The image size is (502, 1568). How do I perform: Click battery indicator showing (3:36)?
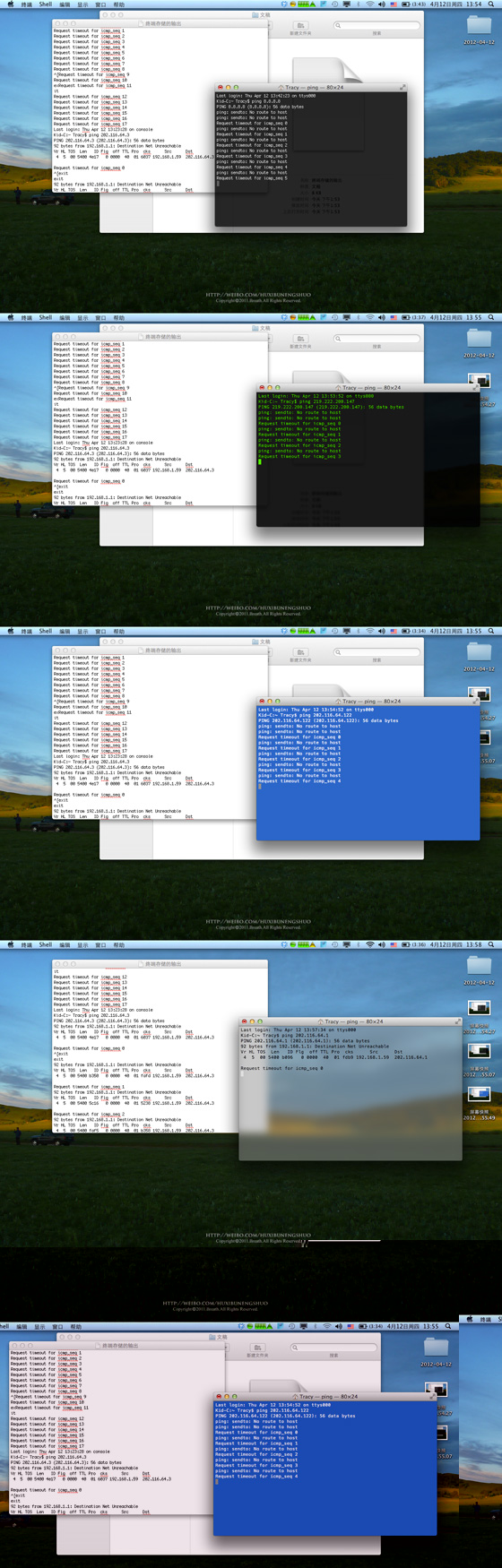point(413,944)
